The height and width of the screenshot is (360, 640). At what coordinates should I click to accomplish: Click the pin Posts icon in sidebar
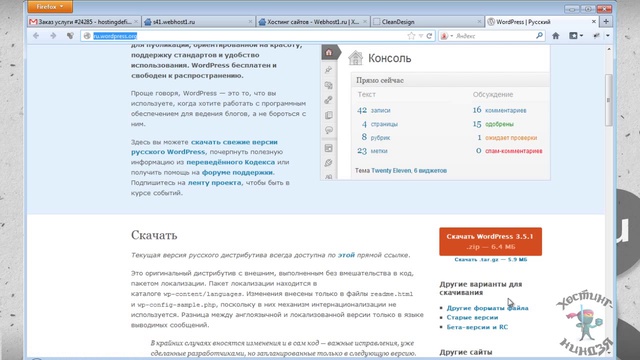(x=329, y=70)
